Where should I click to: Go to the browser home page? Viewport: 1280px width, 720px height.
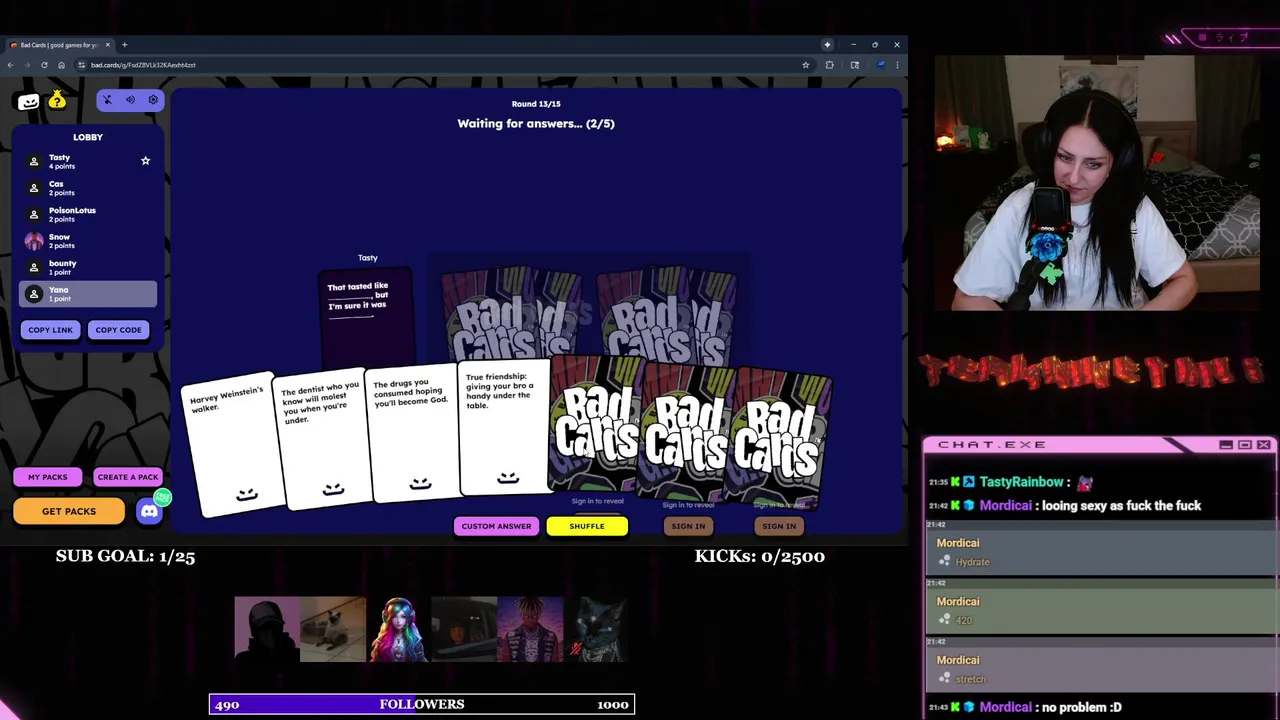click(61, 65)
